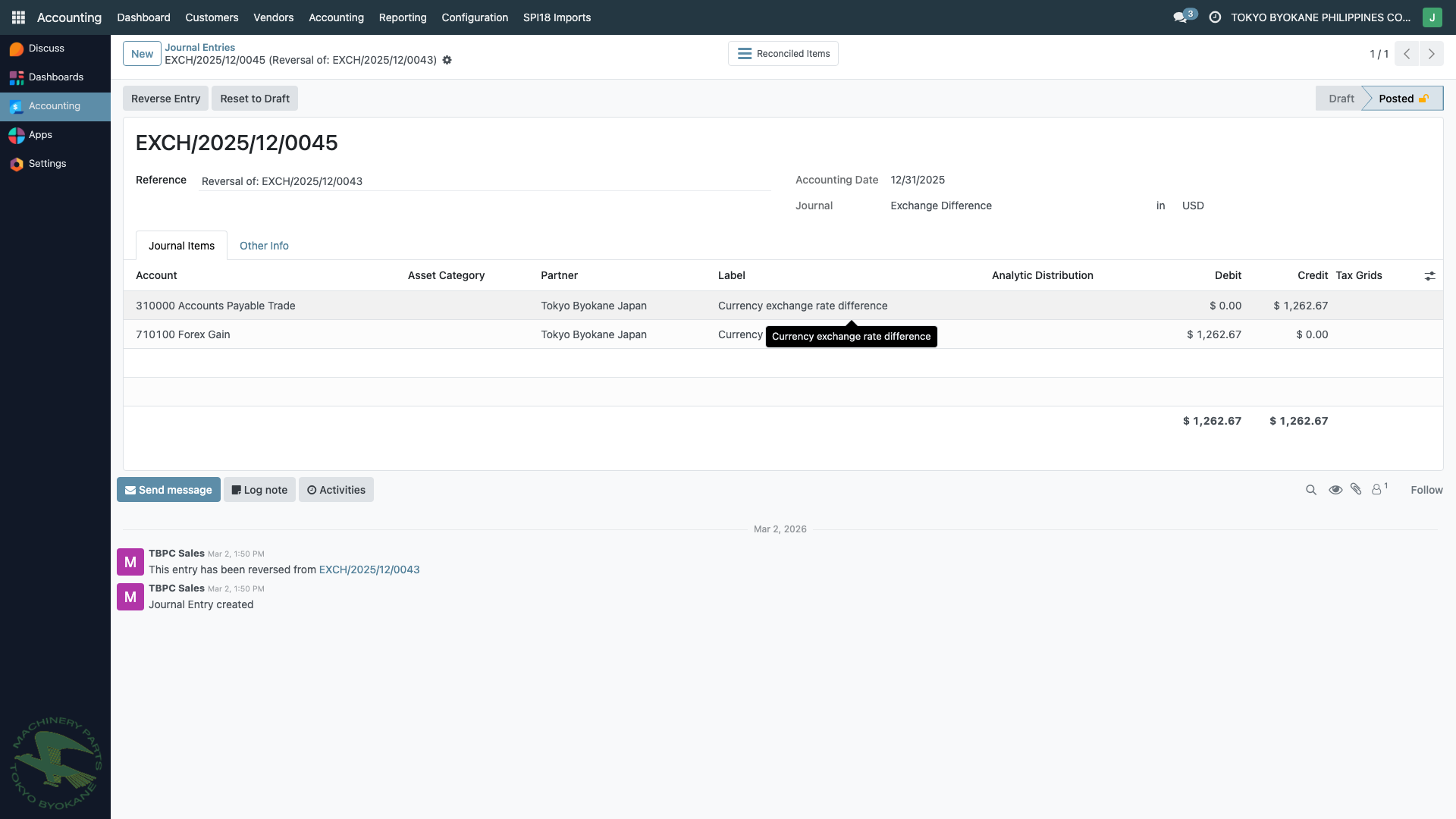Open the apps grid menu icon
The height and width of the screenshot is (819, 1456).
18,17
